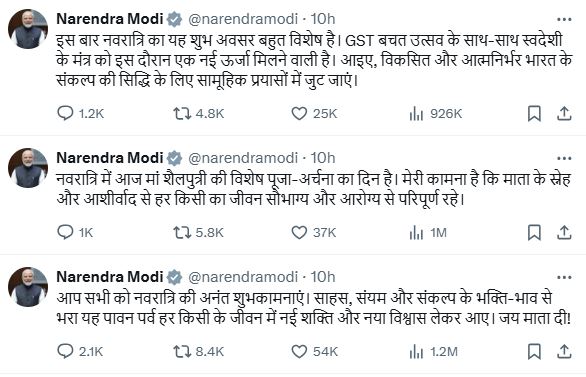Open @narendramodi handle on the third tweet
586x377 pixels.
243,277
